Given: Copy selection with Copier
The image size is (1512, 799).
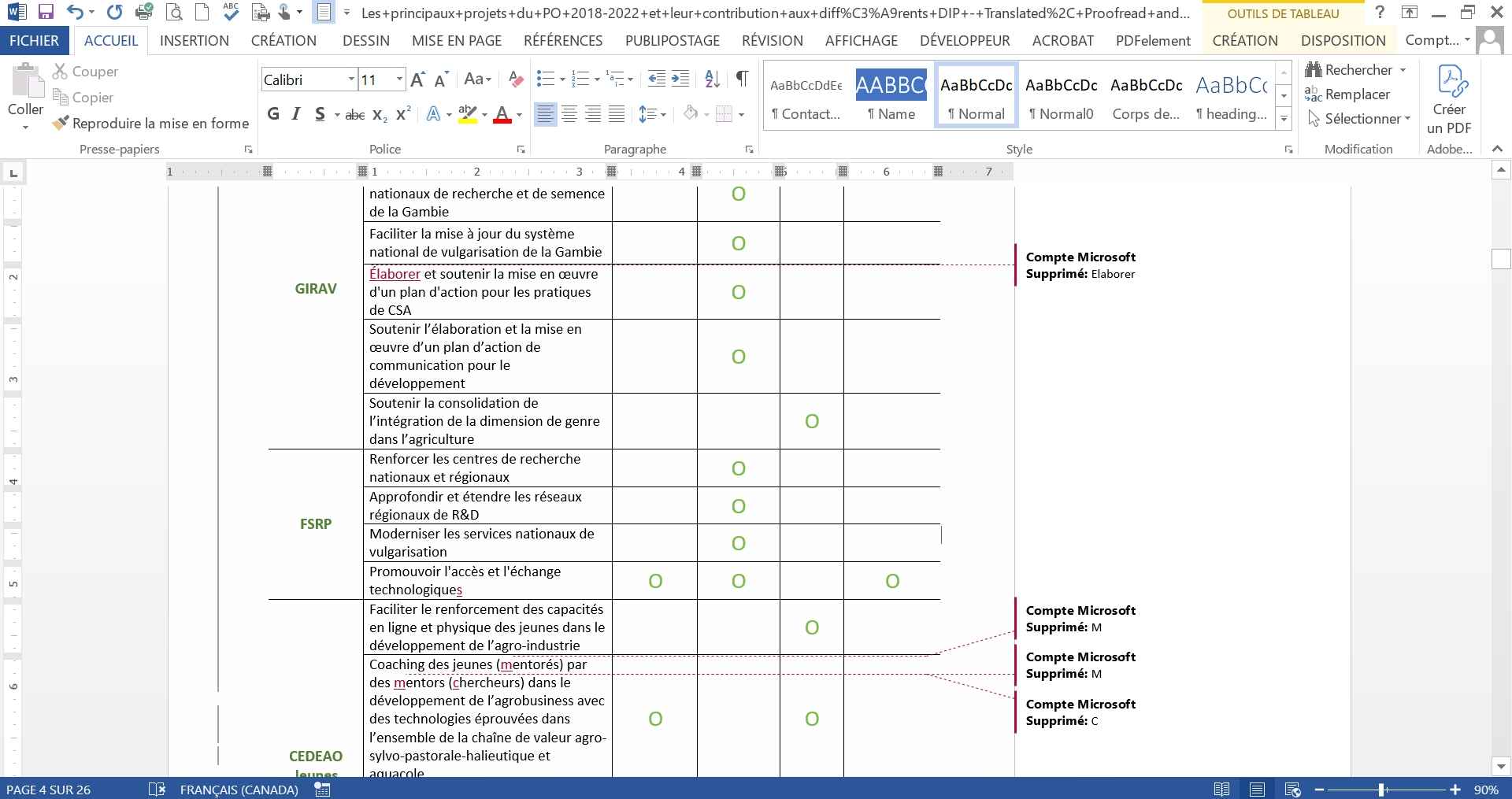Looking at the screenshot, I should point(83,98).
